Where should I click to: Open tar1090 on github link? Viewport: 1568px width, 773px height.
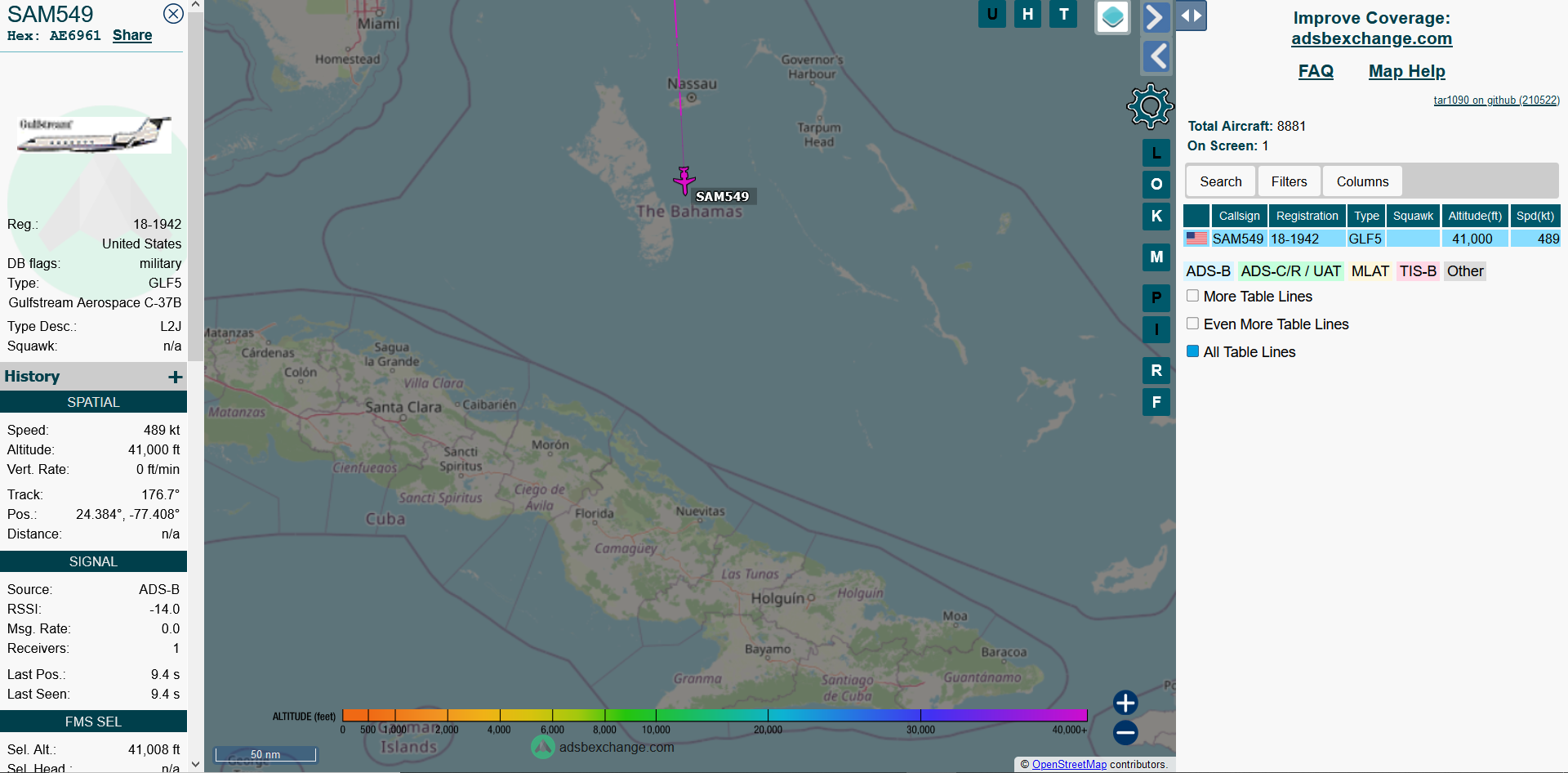tap(1497, 101)
